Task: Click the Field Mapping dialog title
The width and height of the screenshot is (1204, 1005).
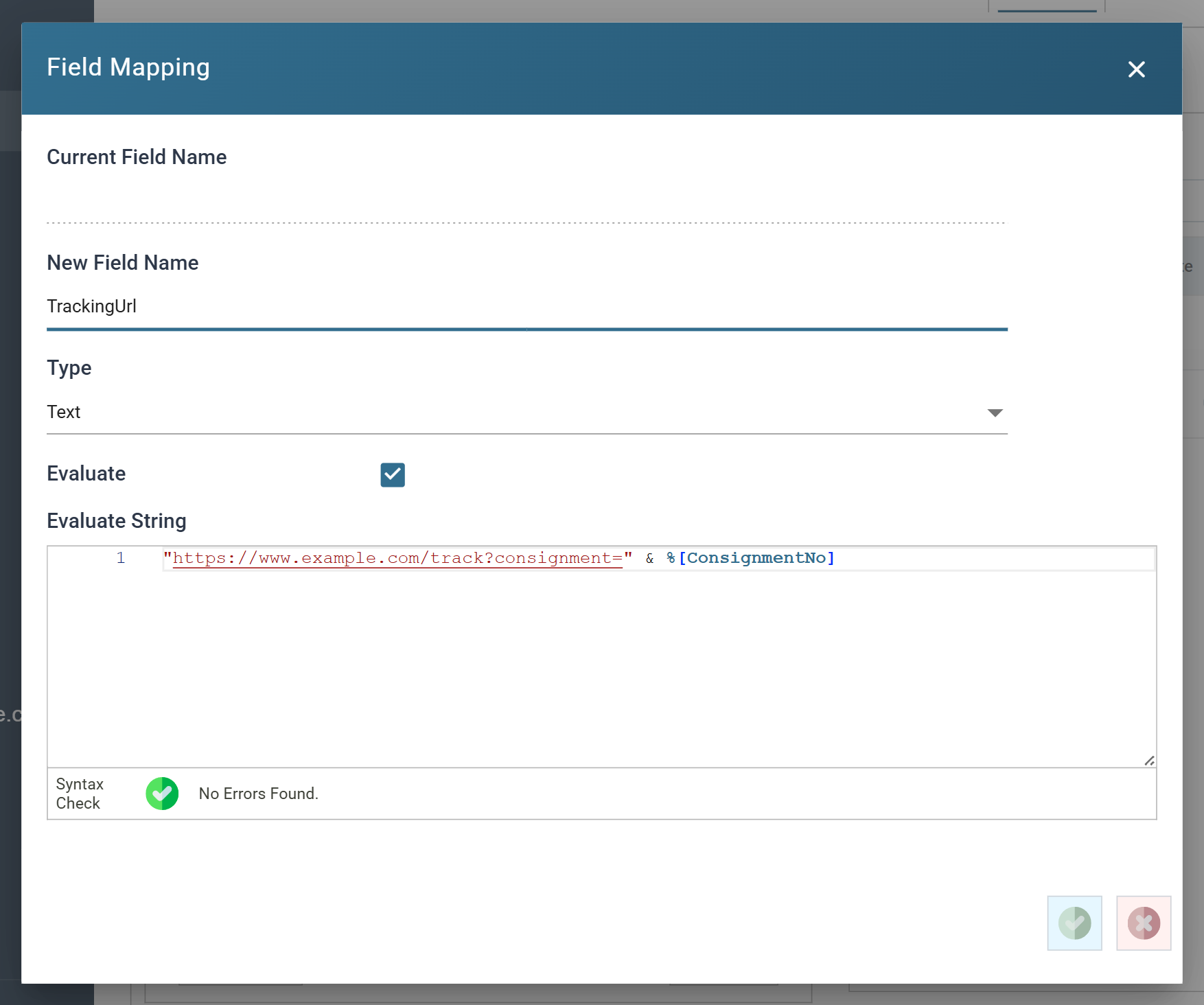Action: pos(128,67)
